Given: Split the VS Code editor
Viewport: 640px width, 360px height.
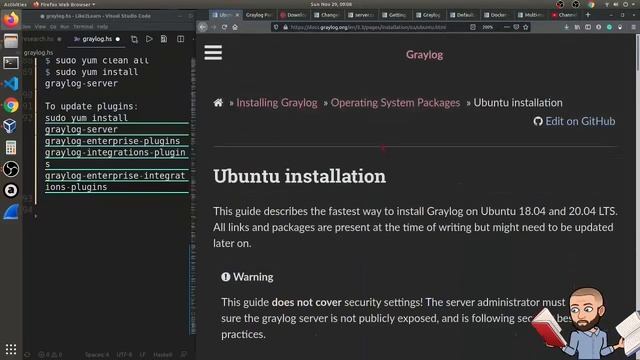Looking at the screenshot, I should pyautogui.click(x=180, y=39).
